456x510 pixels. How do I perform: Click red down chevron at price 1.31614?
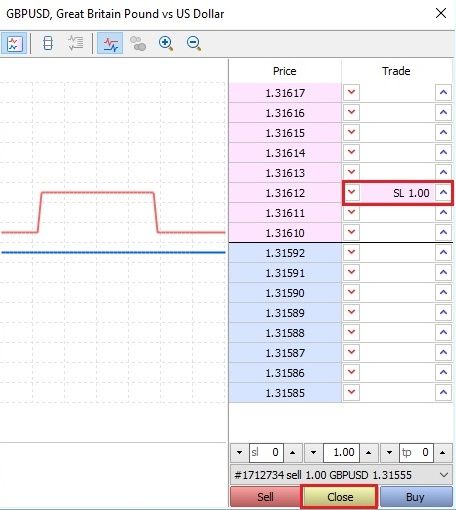click(351, 152)
